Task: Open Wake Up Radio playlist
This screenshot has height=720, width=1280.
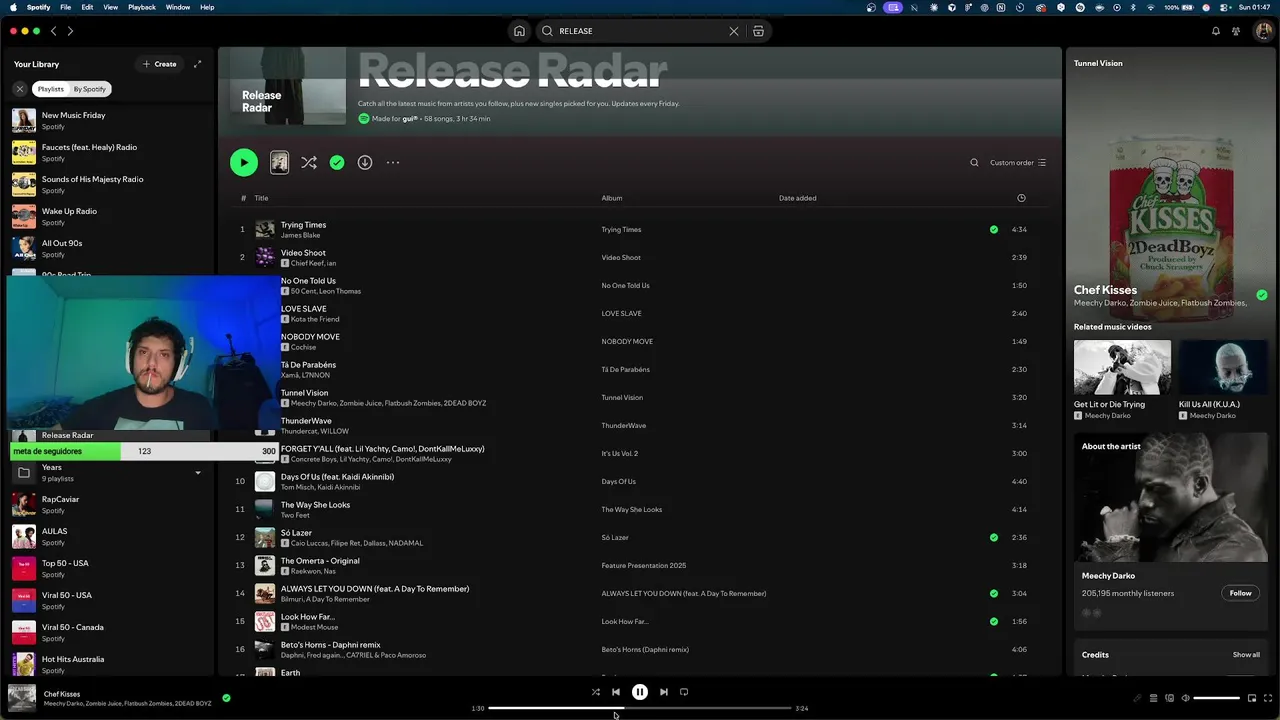Action: 108,216
